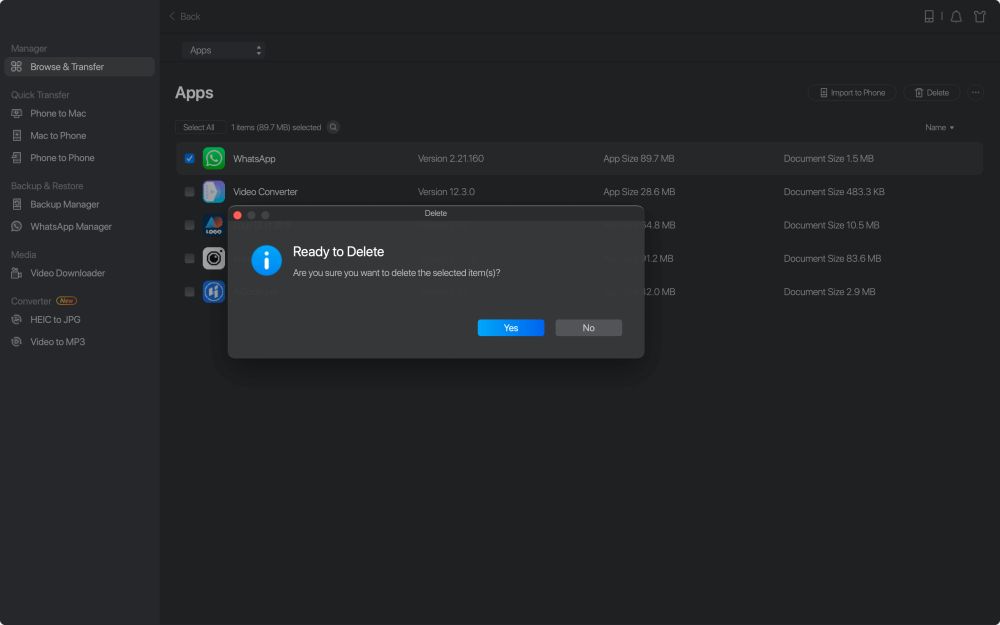Viewport: 1000px width, 625px height.
Task: Click the camera app icon
Action: click(214, 259)
